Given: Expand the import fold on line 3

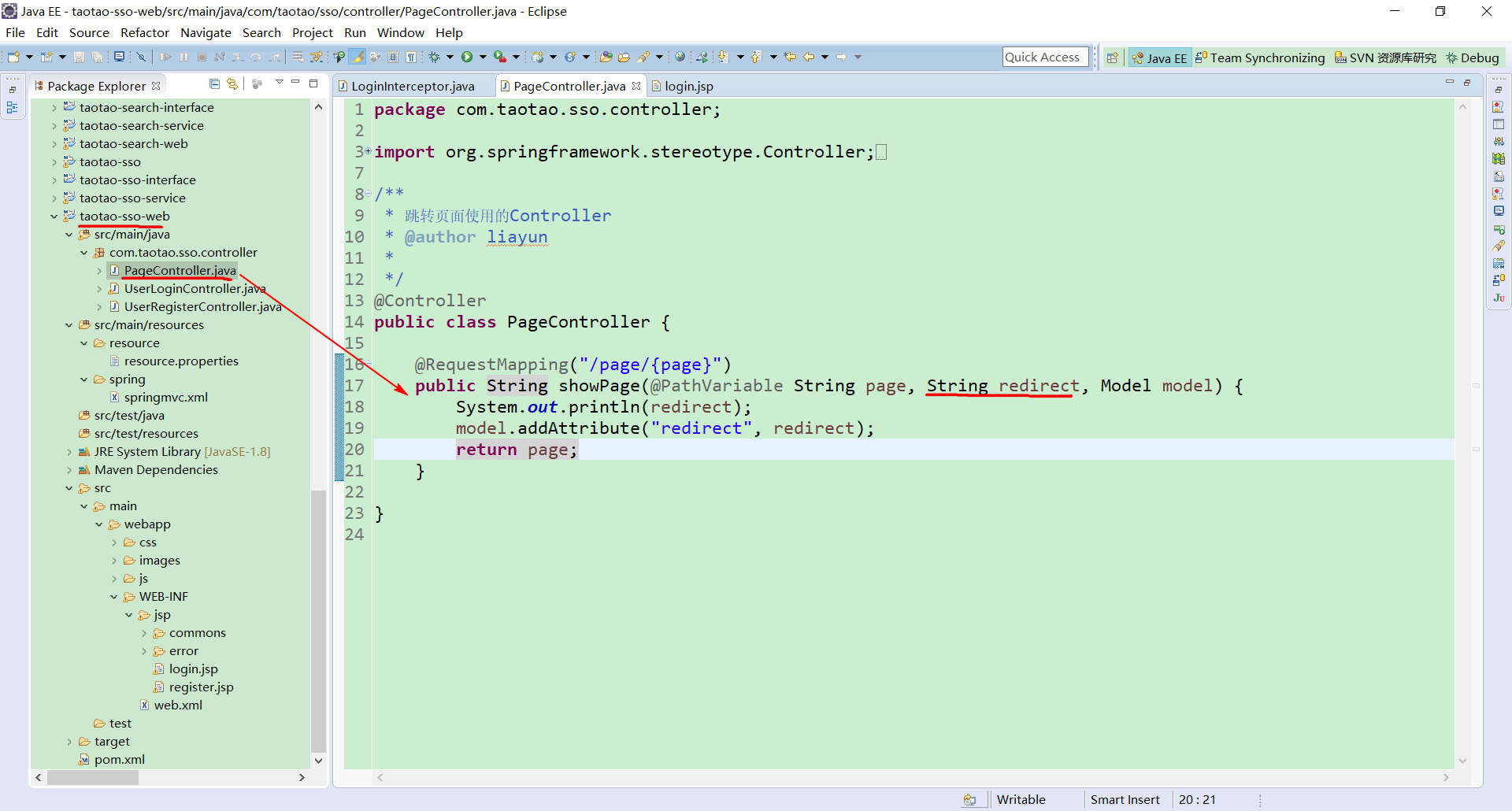Looking at the screenshot, I should [x=368, y=151].
